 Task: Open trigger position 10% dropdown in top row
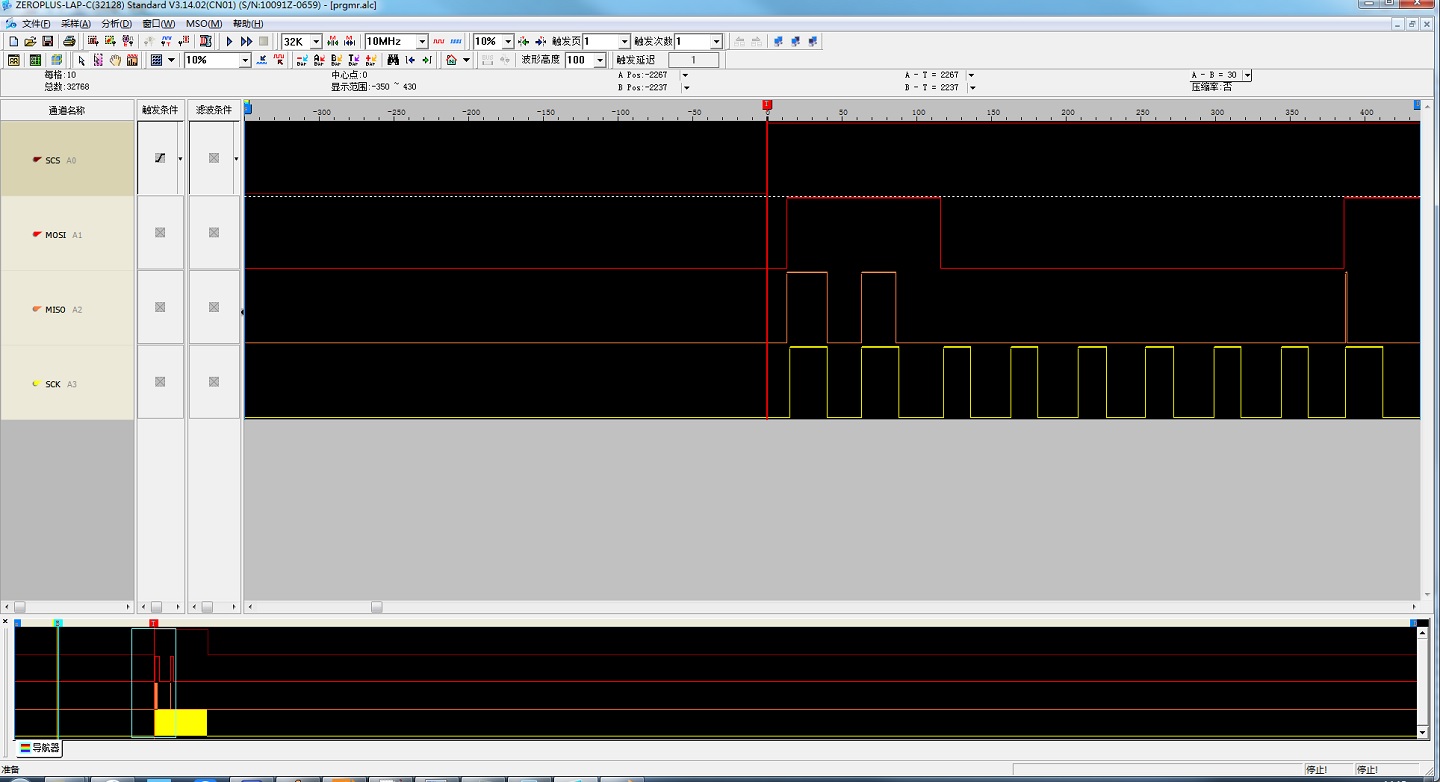[x=507, y=41]
